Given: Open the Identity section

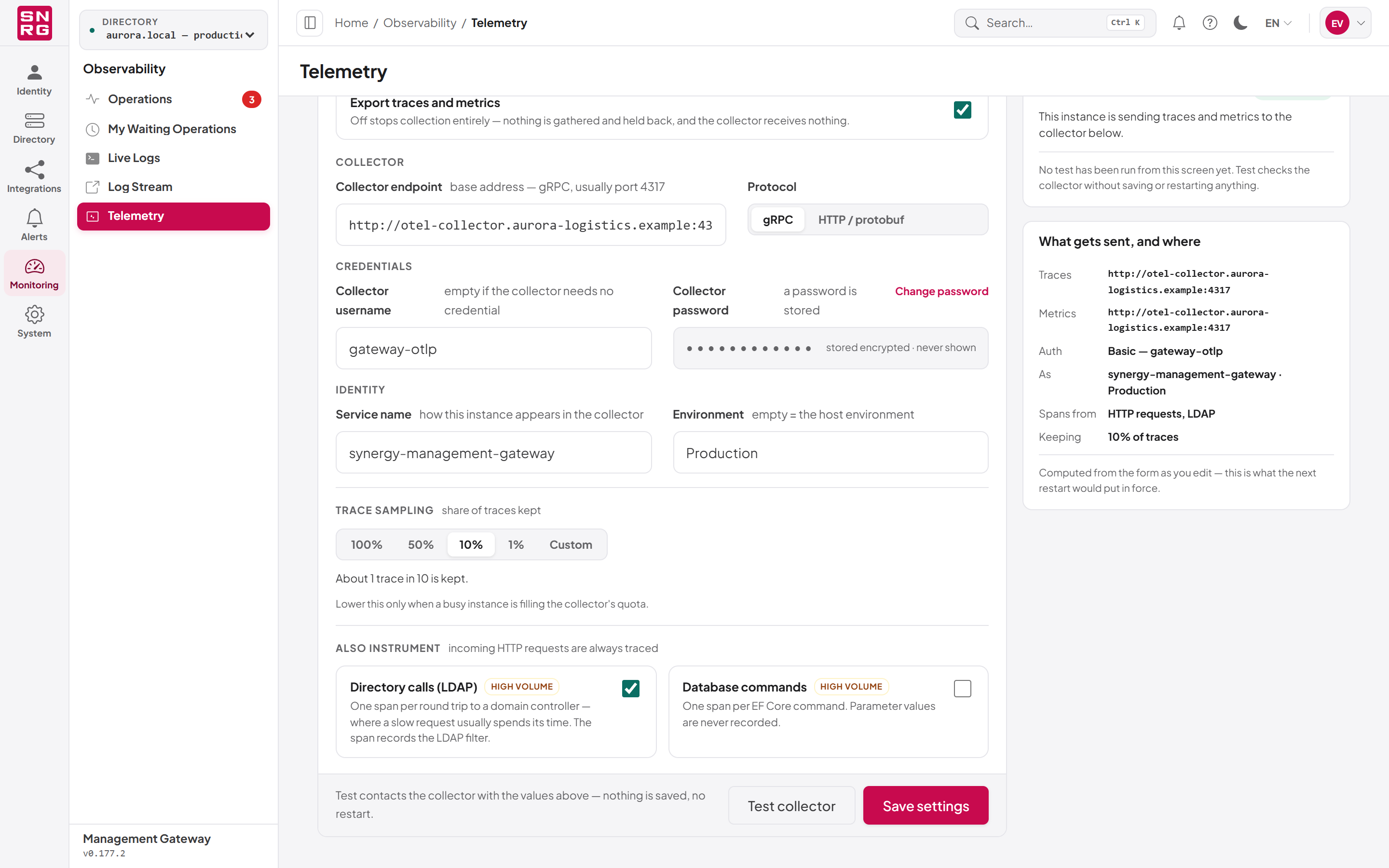Looking at the screenshot, I should (x=34, y=80).
